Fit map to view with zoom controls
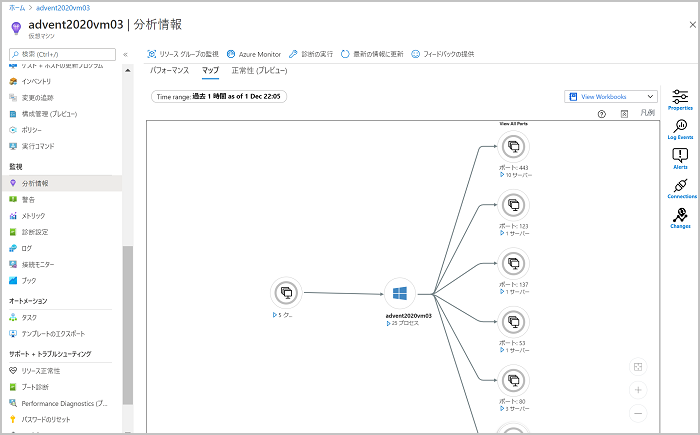The image size is (700, 435). [x=638, y=367]
